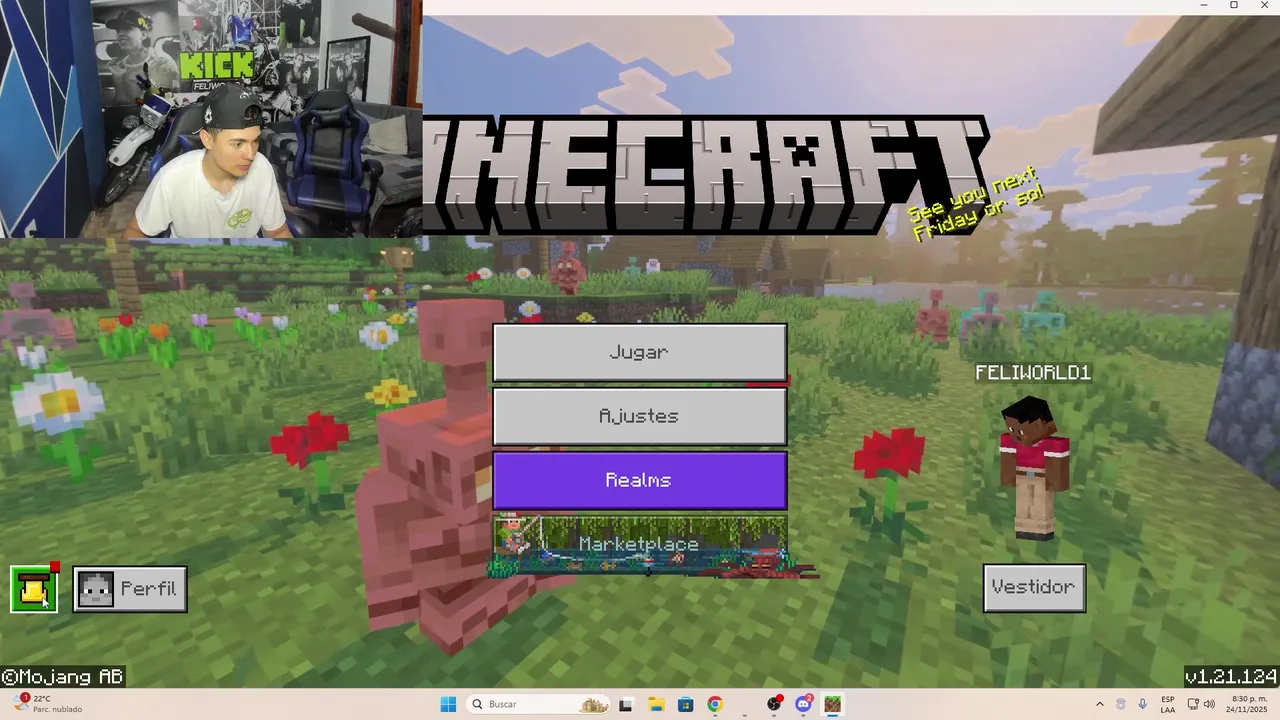
Task: Switch to OBS Studio in taskbar
Action: point(774,704)
